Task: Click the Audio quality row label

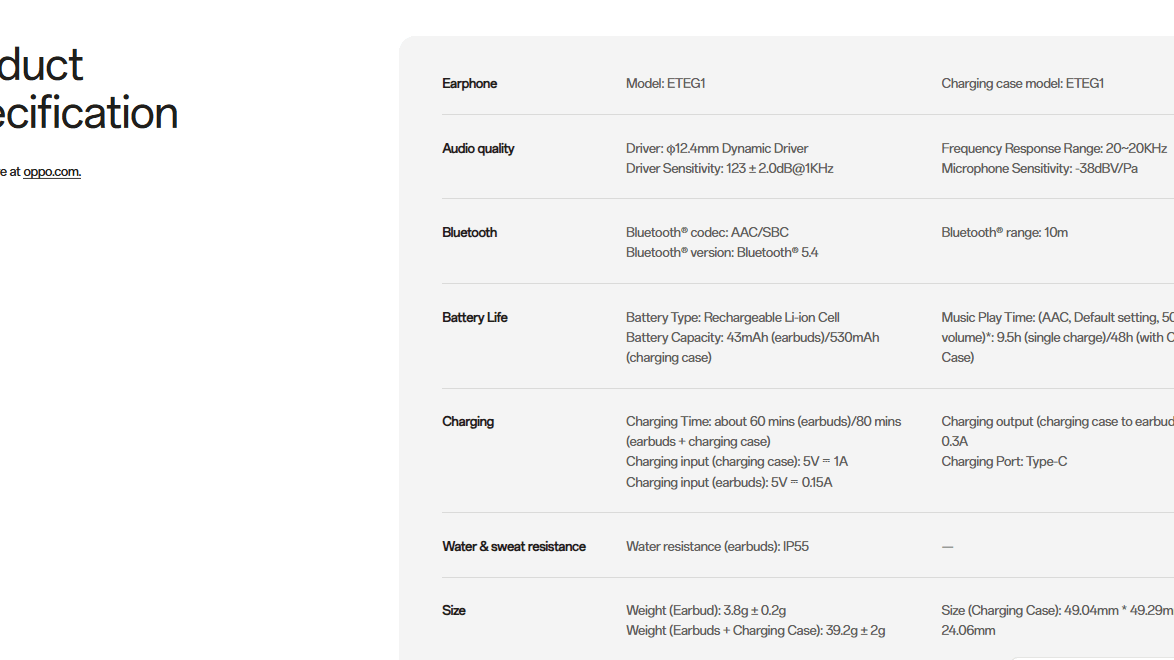Action: (478, 149)
